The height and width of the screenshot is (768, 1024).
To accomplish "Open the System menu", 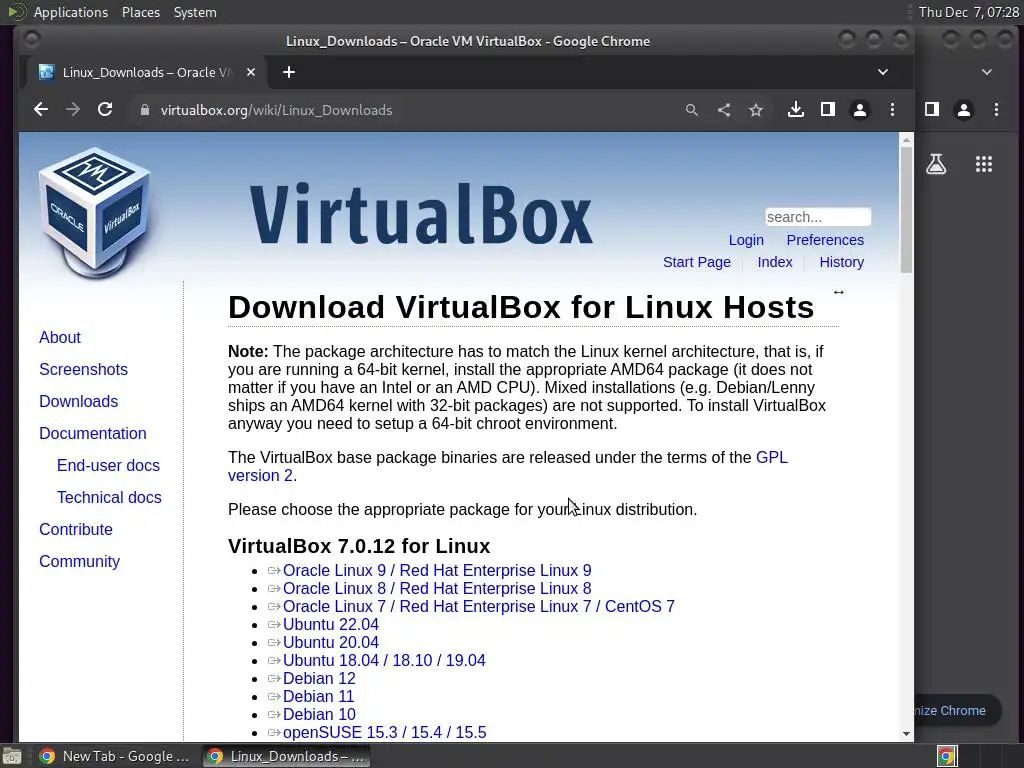I will tap(195, 12).
